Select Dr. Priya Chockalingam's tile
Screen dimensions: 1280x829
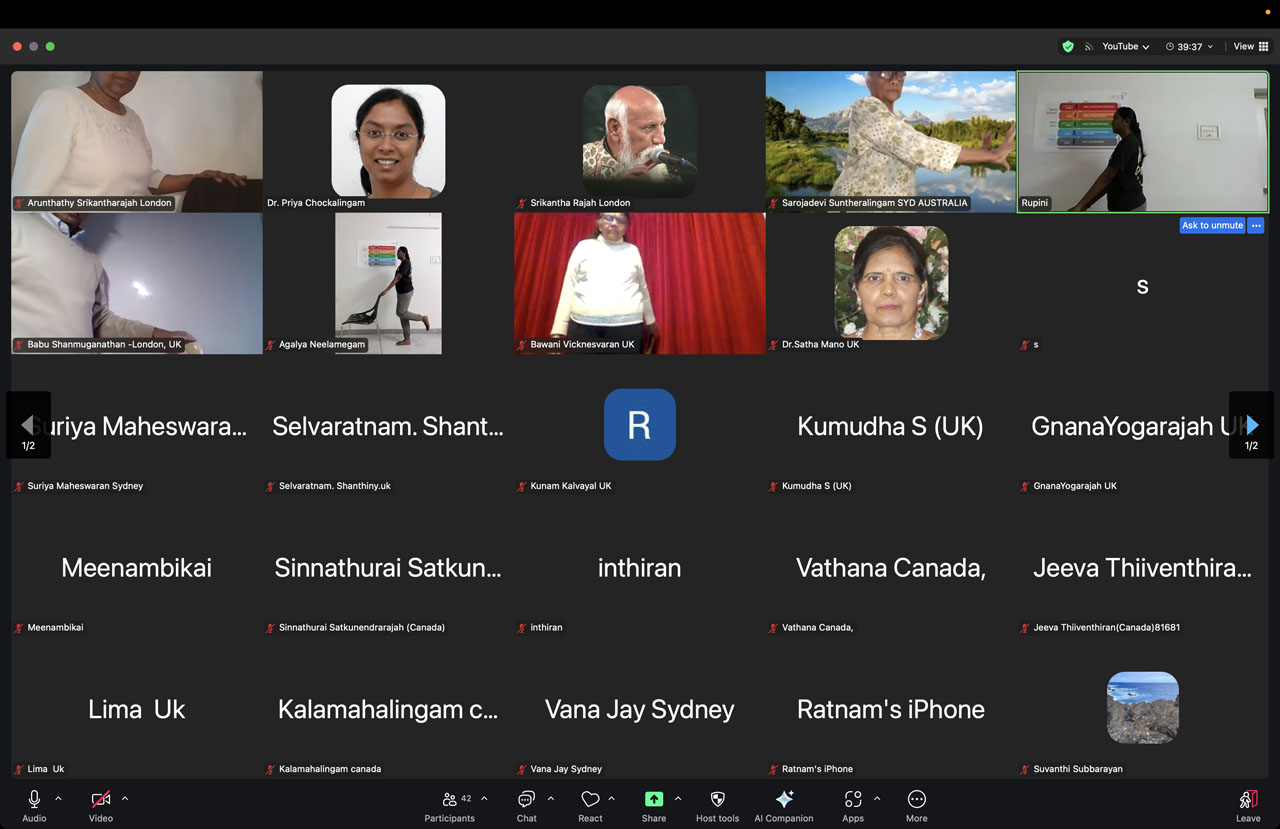pyautogui.click(x=388, y=141)
